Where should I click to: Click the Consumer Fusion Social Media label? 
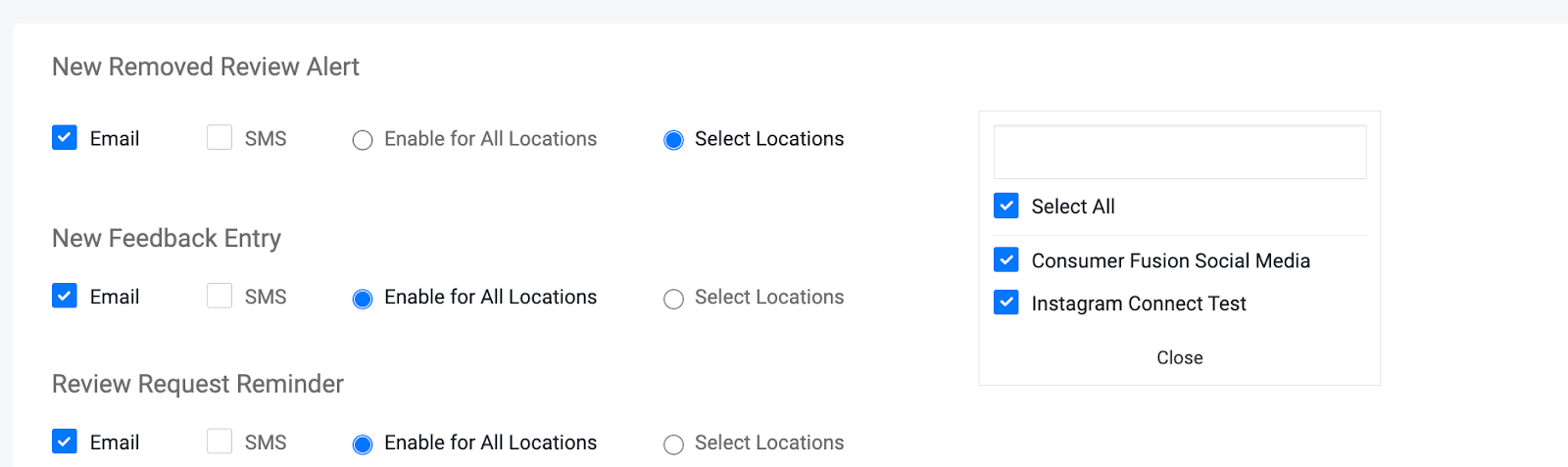click(1170, 260)
